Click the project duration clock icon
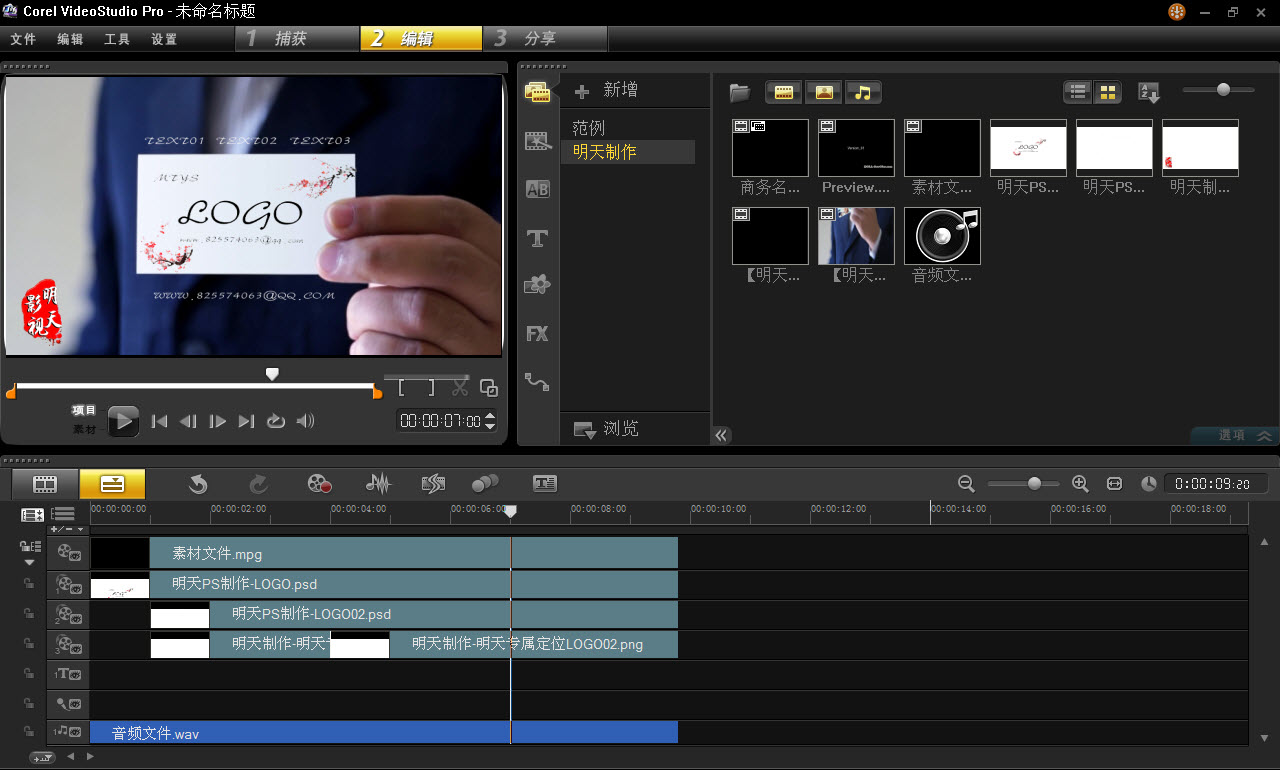 coord(1149,484)
